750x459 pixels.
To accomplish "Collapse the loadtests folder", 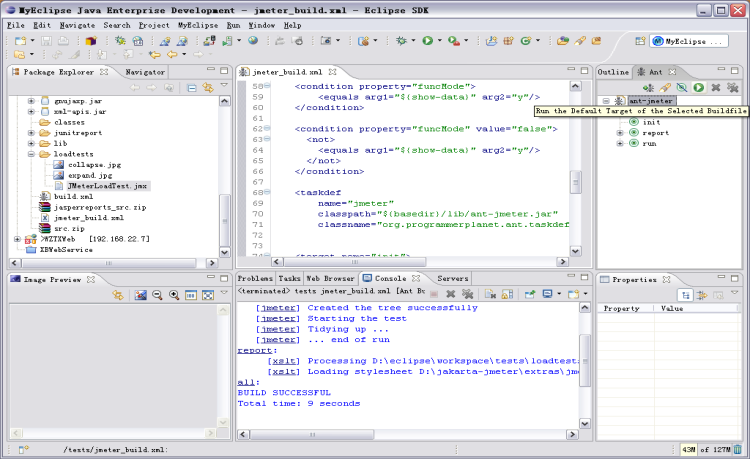I will pos(31,155).
